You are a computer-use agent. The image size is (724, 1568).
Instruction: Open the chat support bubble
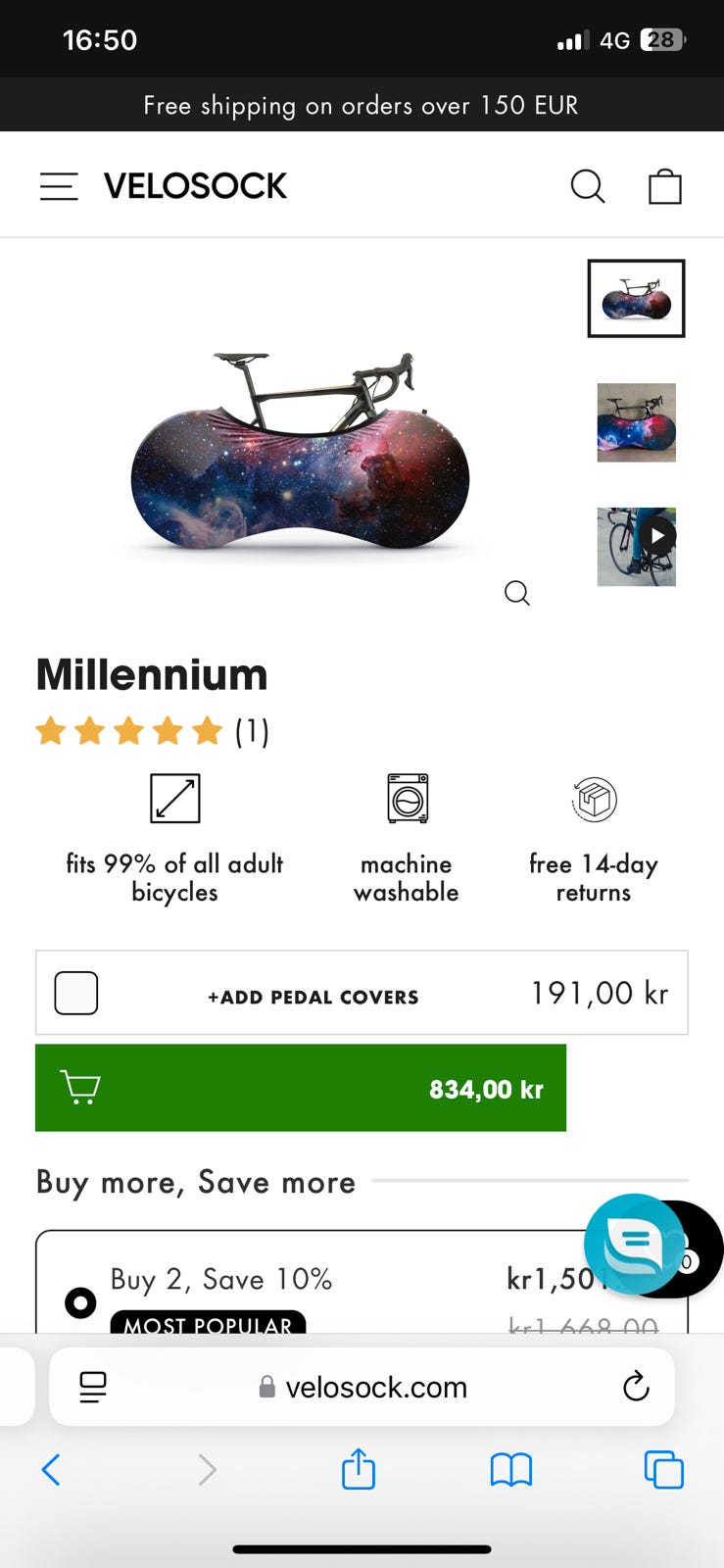[x=634, y=1245]
